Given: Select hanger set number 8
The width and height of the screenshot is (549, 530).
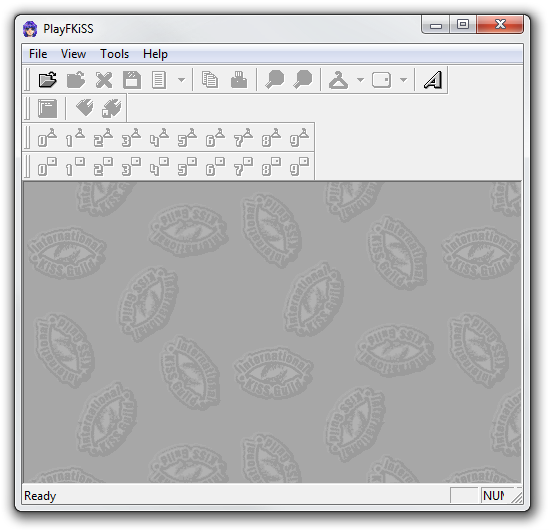Looking at the screenshot, I should [x=271, y=138].
